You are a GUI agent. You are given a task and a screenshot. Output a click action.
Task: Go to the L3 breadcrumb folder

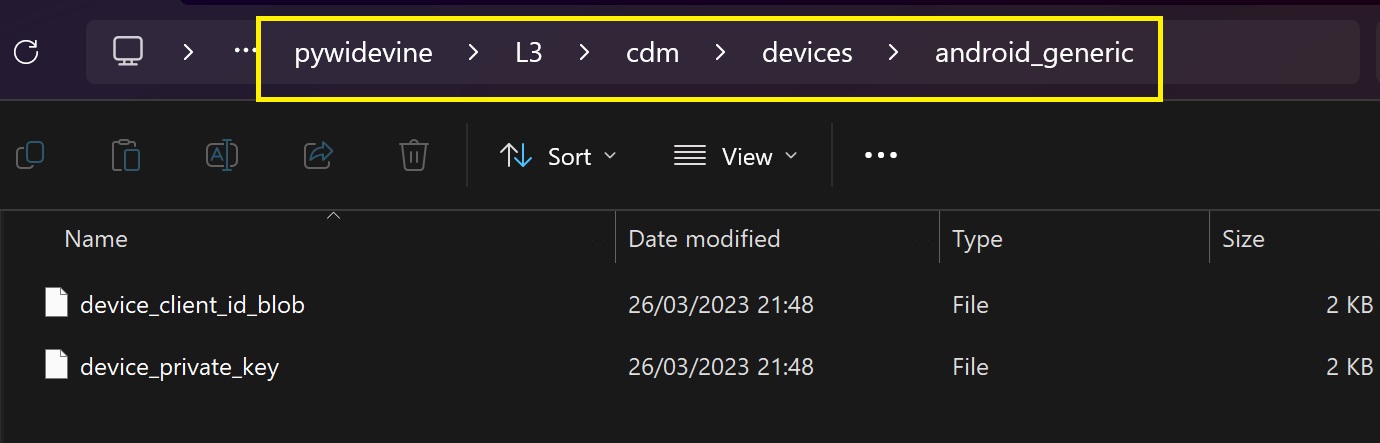tap(529, 53)
